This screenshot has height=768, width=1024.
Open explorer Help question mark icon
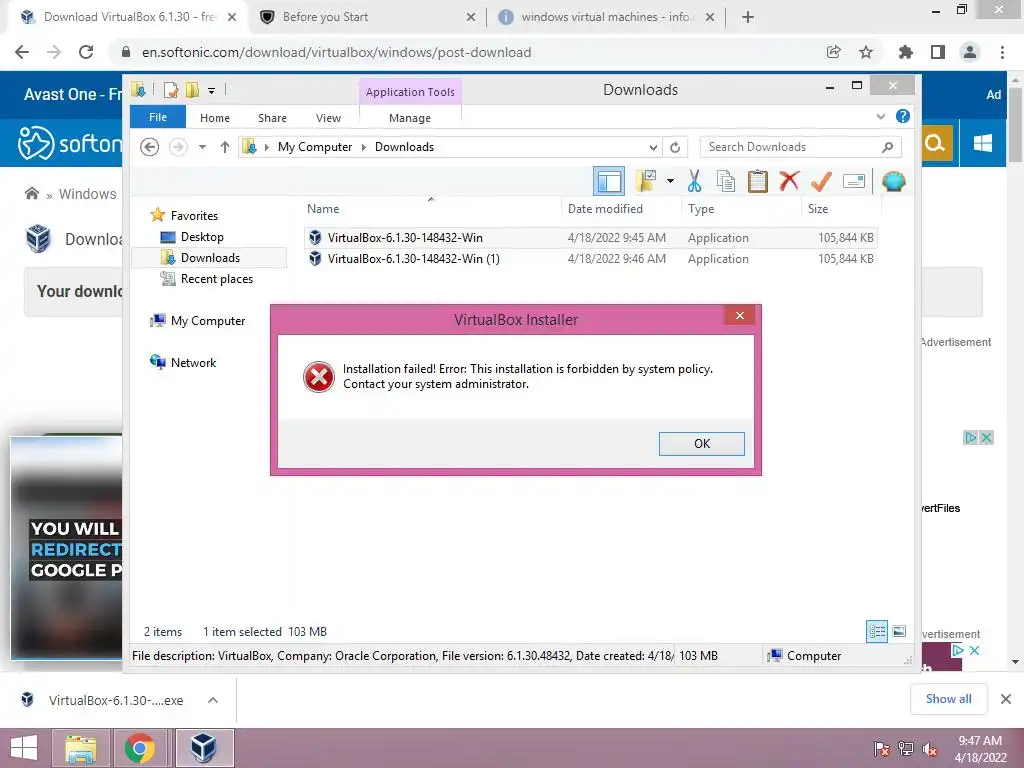(903, 116)
